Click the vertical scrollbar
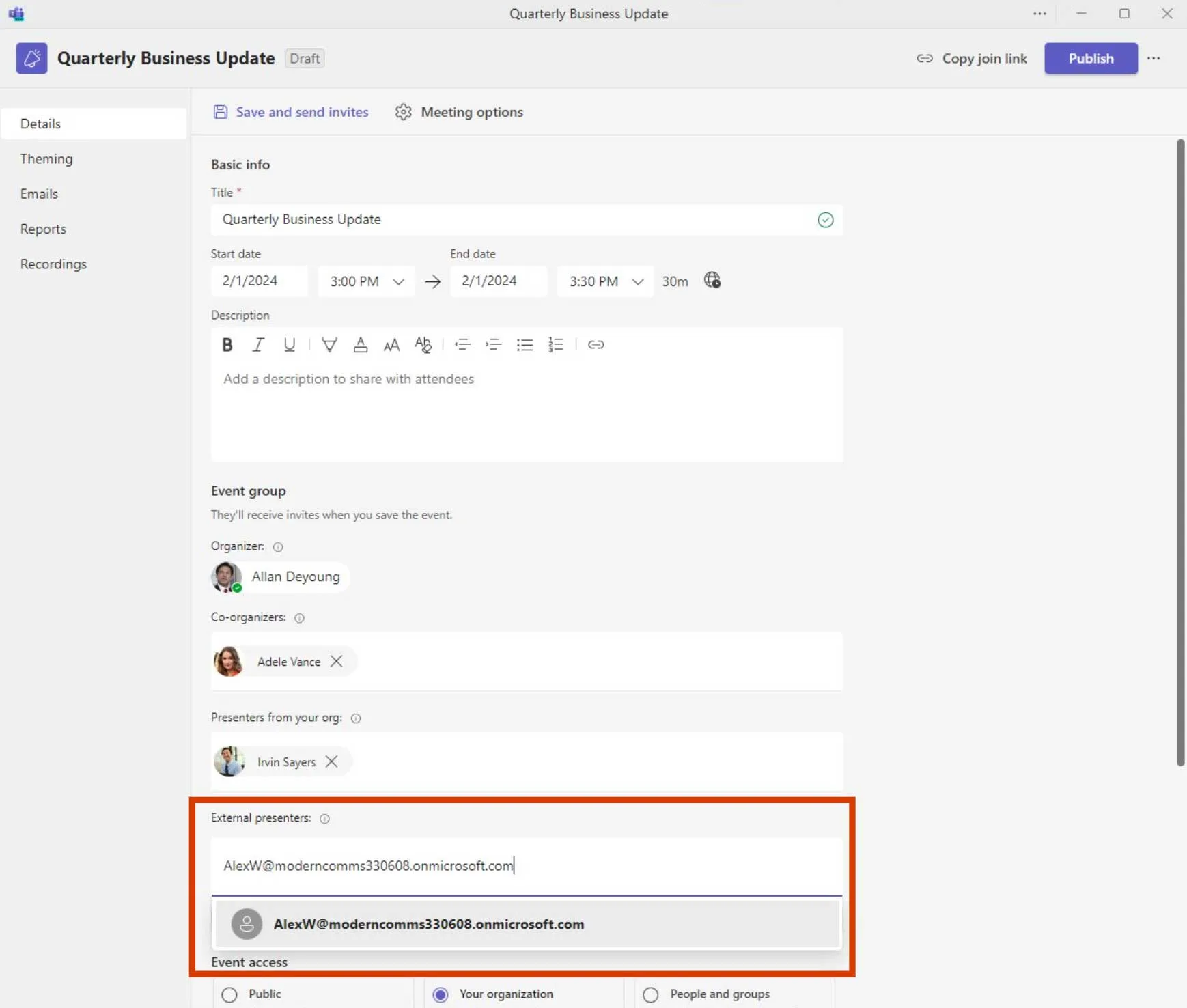Screen dimensions: 1187x1008 pos(1180,452)
